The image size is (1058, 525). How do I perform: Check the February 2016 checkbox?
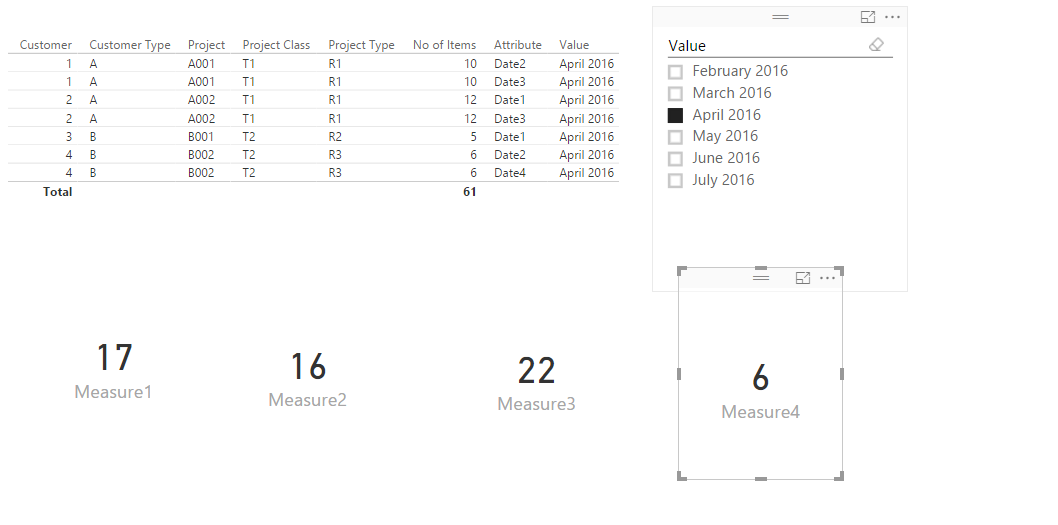tap(675, 72)
